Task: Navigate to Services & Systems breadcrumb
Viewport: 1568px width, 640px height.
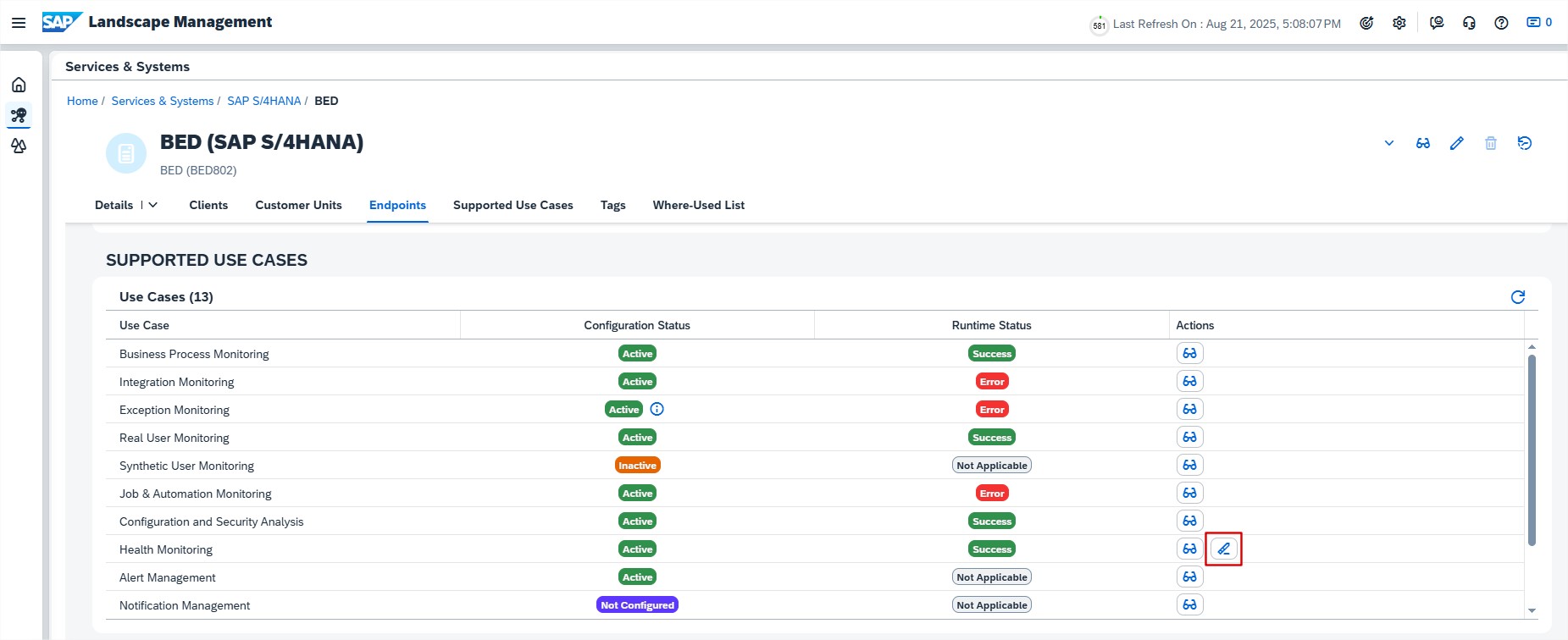Action: [163, 101]
